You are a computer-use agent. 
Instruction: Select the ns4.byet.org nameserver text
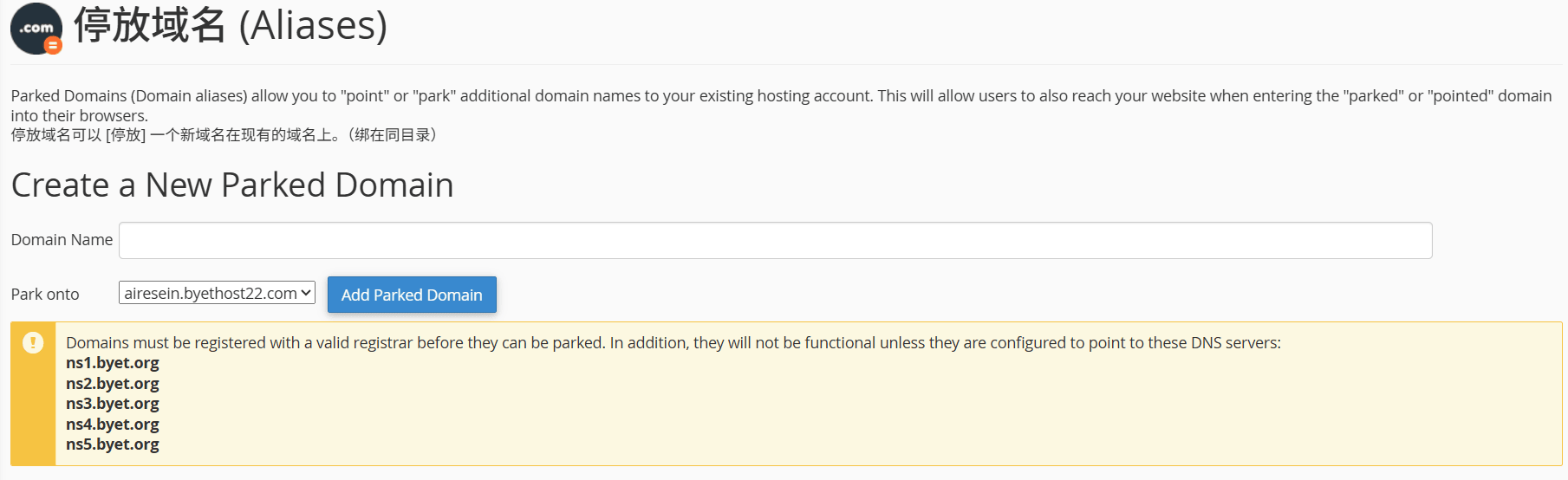click(x=113, y=424)
